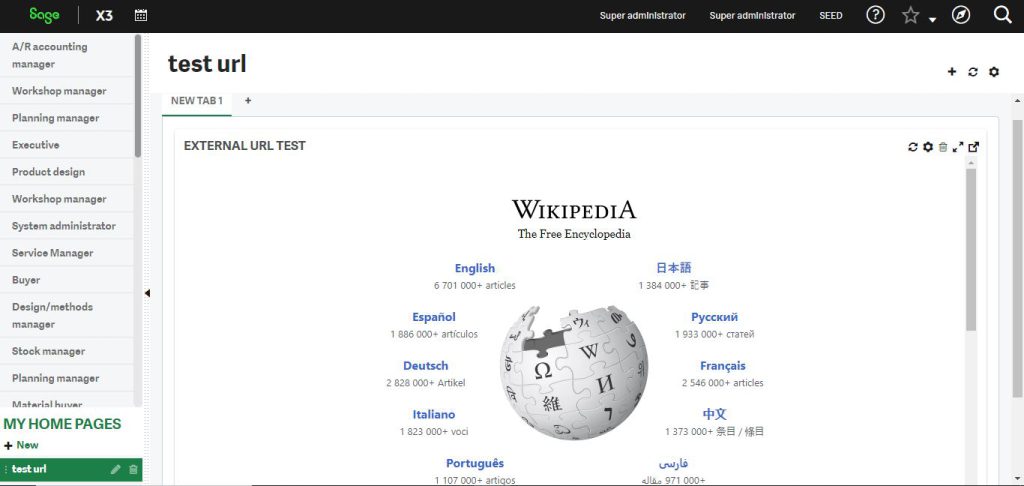
Task: Click the left sidebar scrollbar thumb
Action: pyautogui.click(x=138, y=95)
